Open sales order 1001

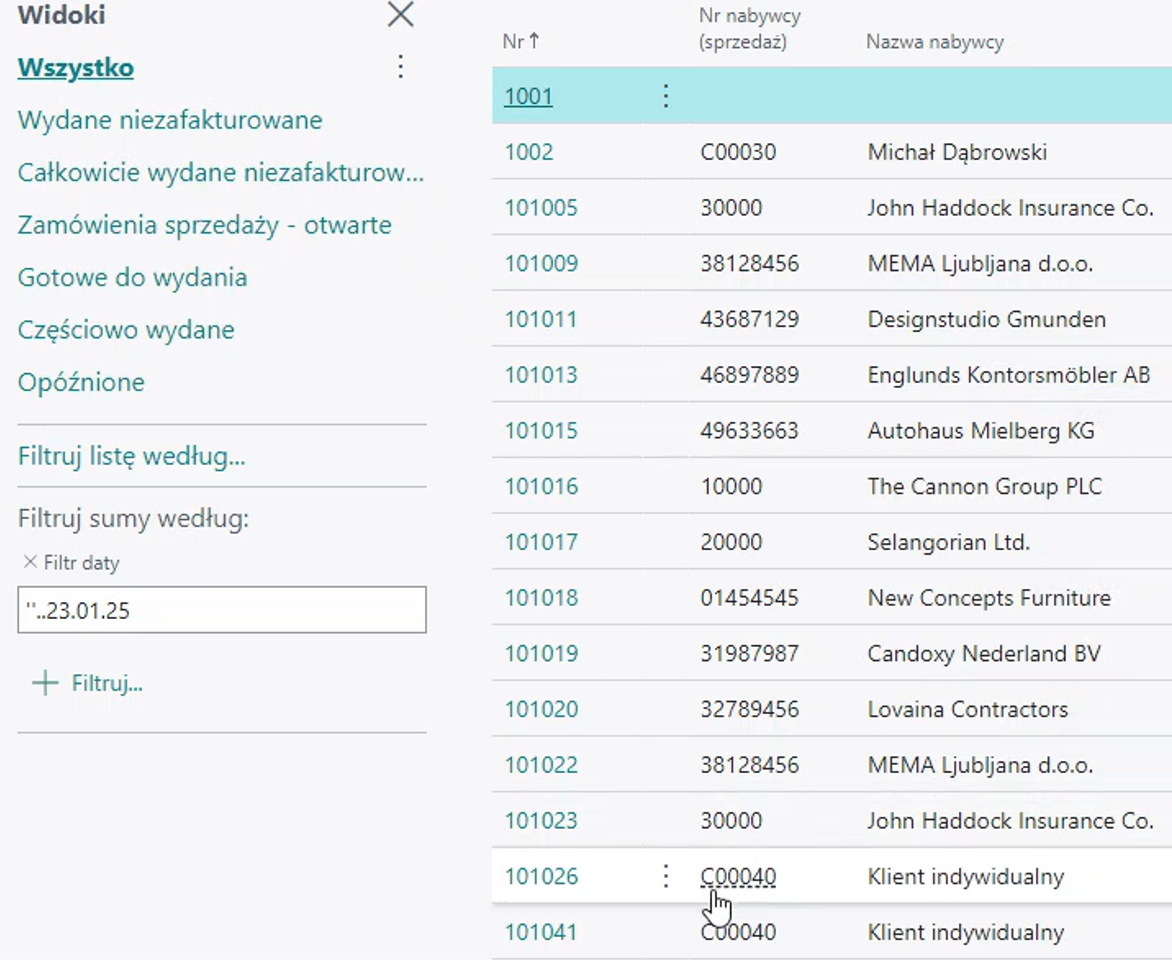pyautogui.click(x=528, y=96)
